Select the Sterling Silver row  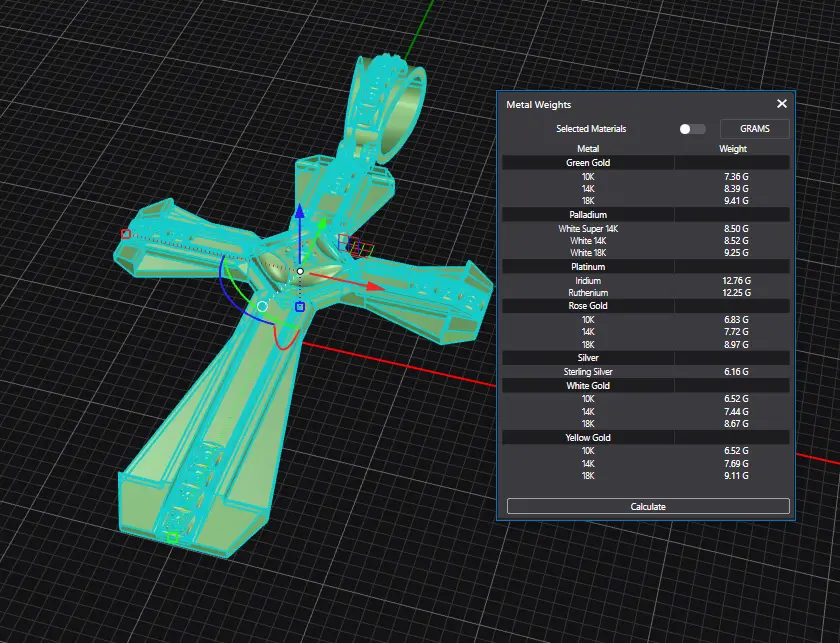pyautogui.click(x=588, y=371)
